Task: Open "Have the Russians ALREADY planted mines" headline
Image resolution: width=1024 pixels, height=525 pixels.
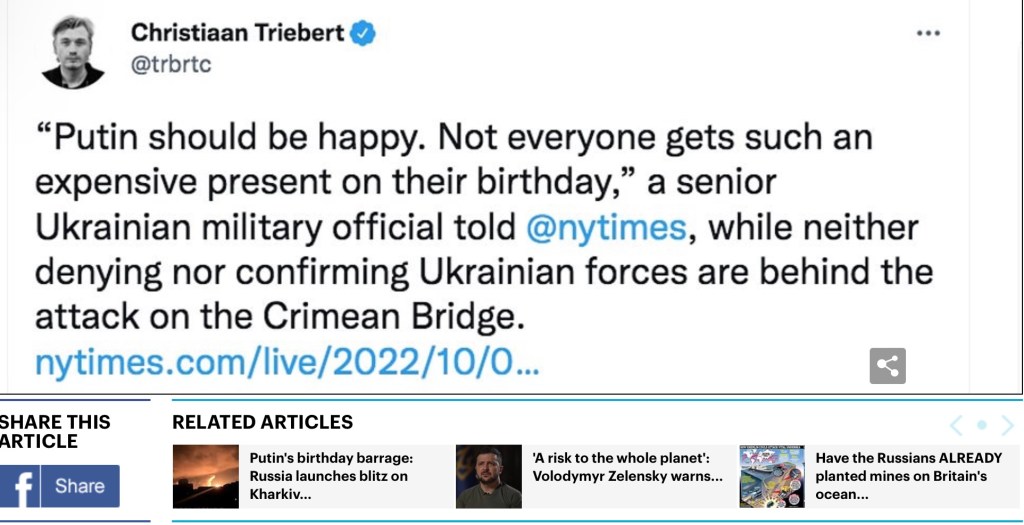Action: pos(908,475)
